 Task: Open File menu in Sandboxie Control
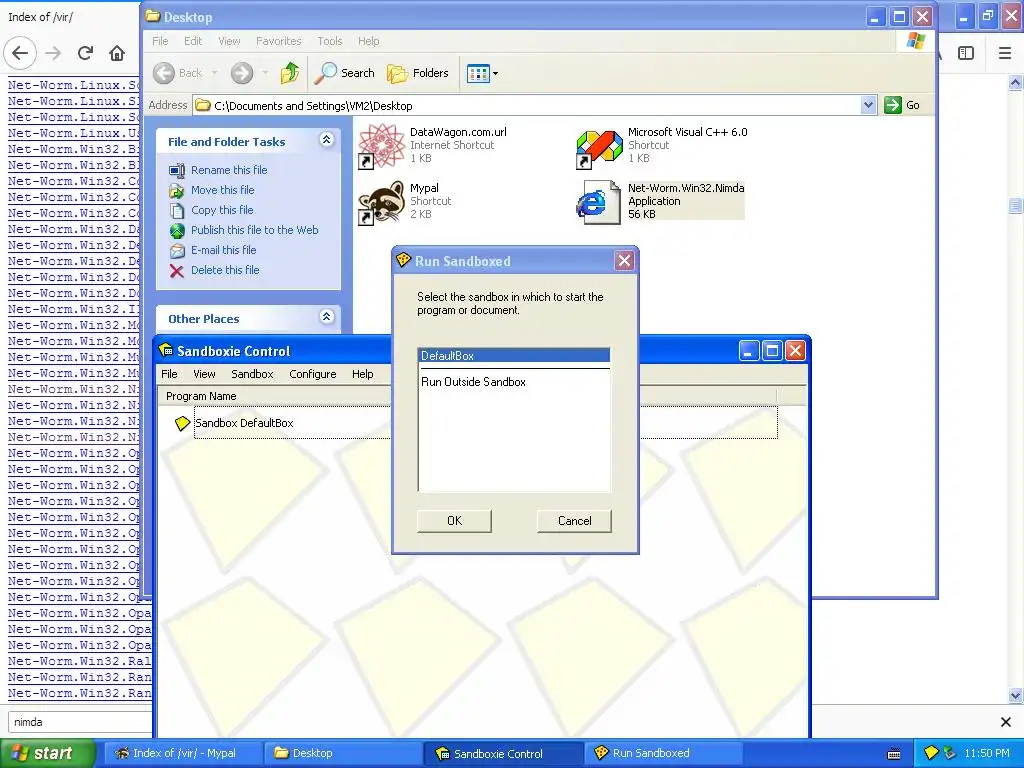169,374
